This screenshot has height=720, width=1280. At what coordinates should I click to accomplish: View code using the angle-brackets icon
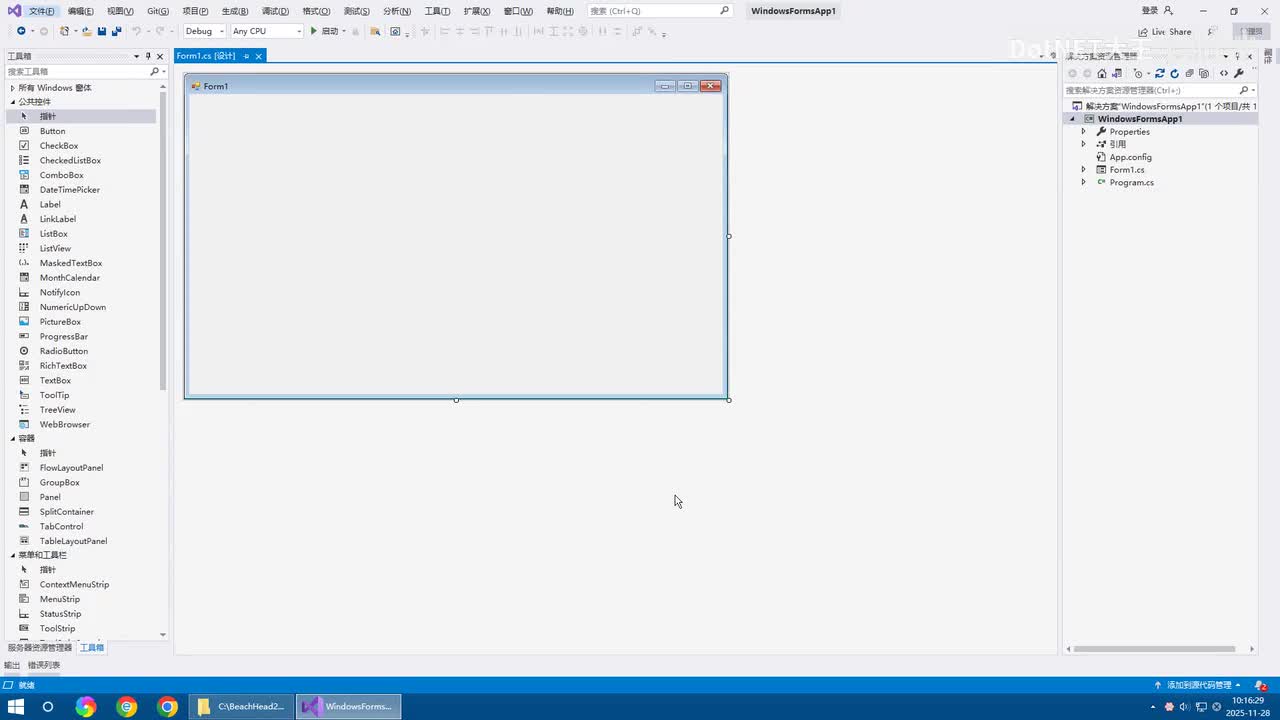pos(1224,73)
